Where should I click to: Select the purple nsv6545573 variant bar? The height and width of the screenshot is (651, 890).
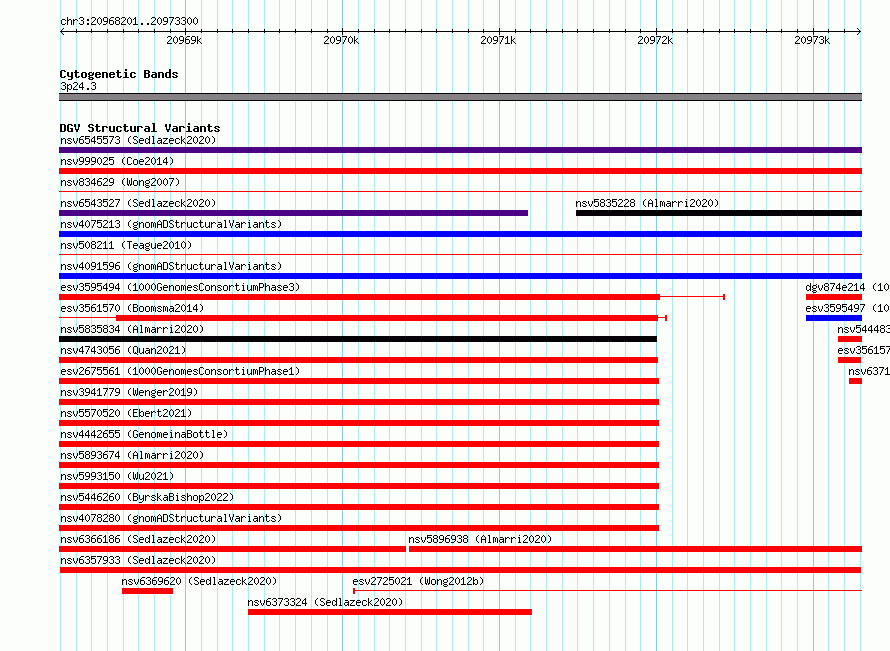[460, 150]
